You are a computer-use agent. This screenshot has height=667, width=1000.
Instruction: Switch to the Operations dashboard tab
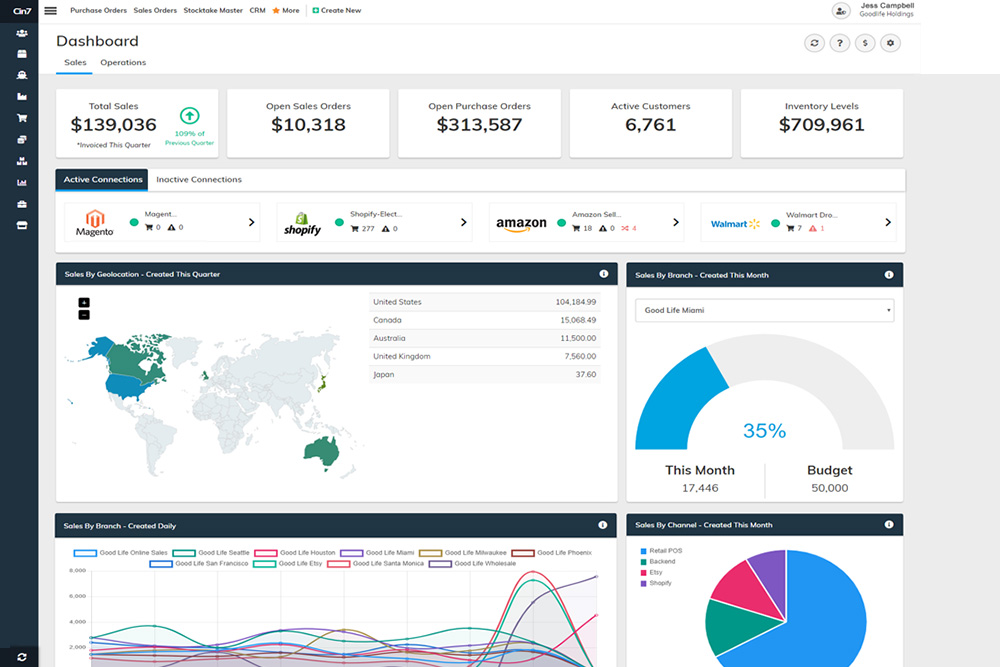[123, 62]
